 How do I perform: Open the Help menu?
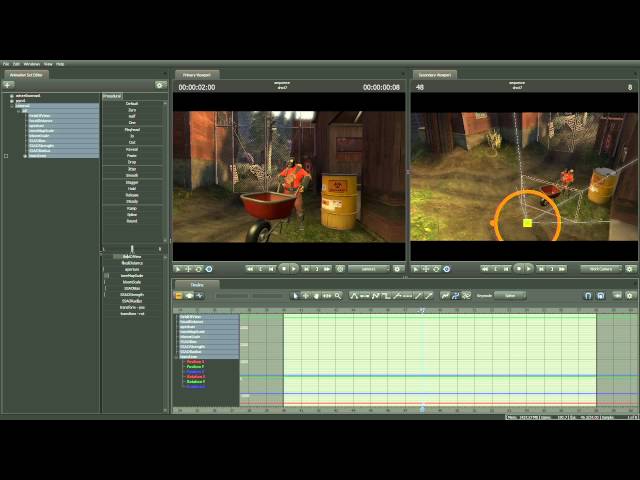tap(60, 64)
